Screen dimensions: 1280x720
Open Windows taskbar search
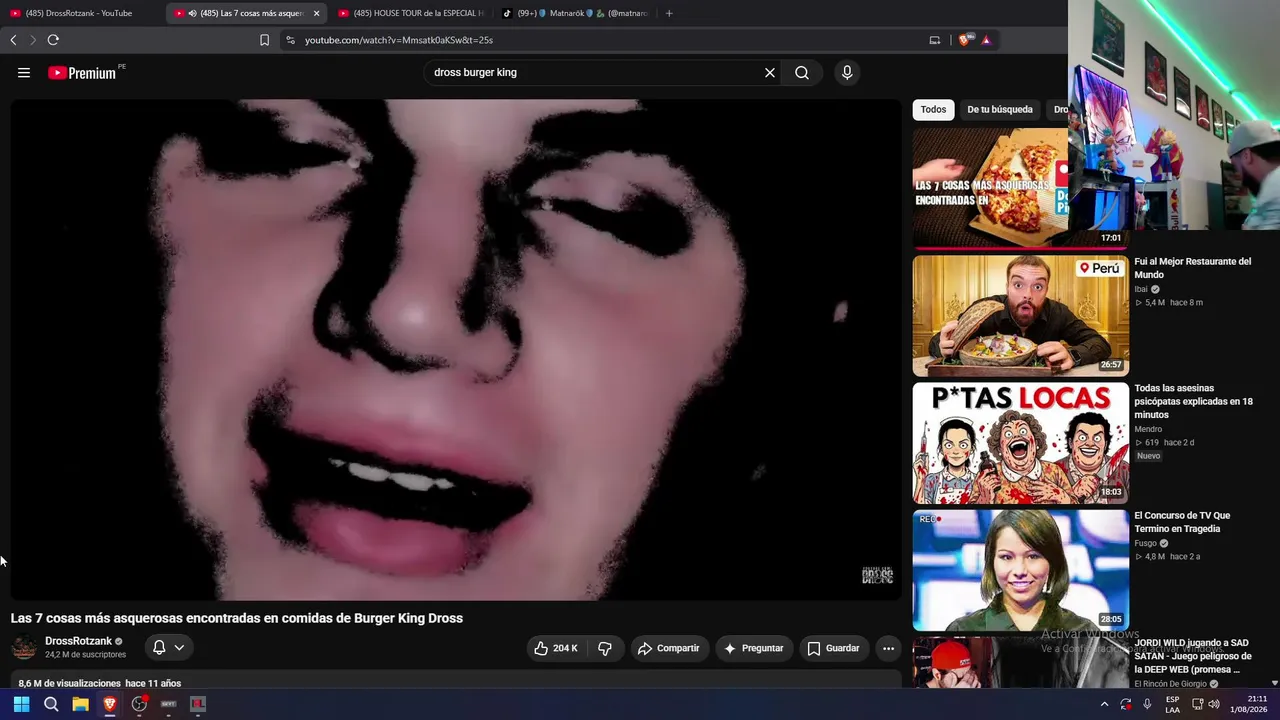51,704
